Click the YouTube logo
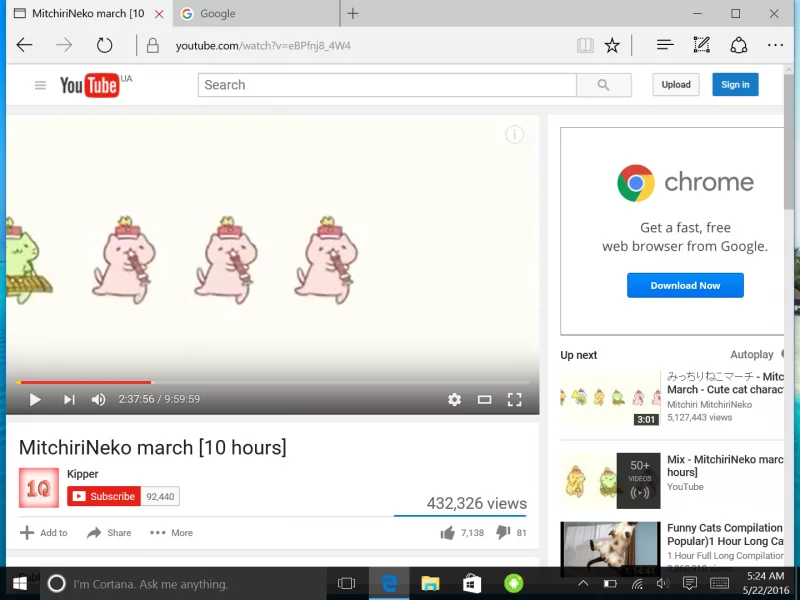 tap(90, 85)
